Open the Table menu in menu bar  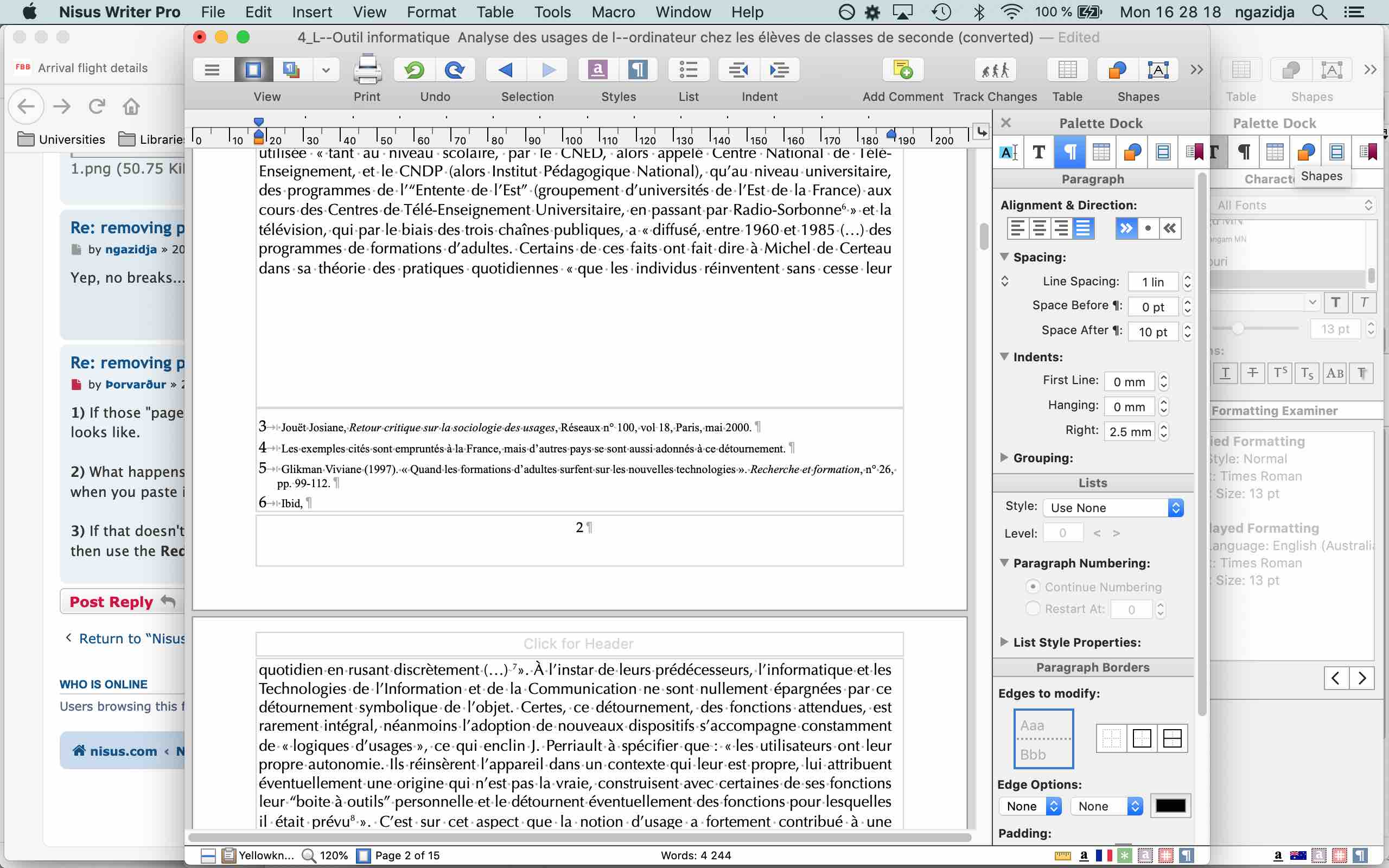pos(495,12)
